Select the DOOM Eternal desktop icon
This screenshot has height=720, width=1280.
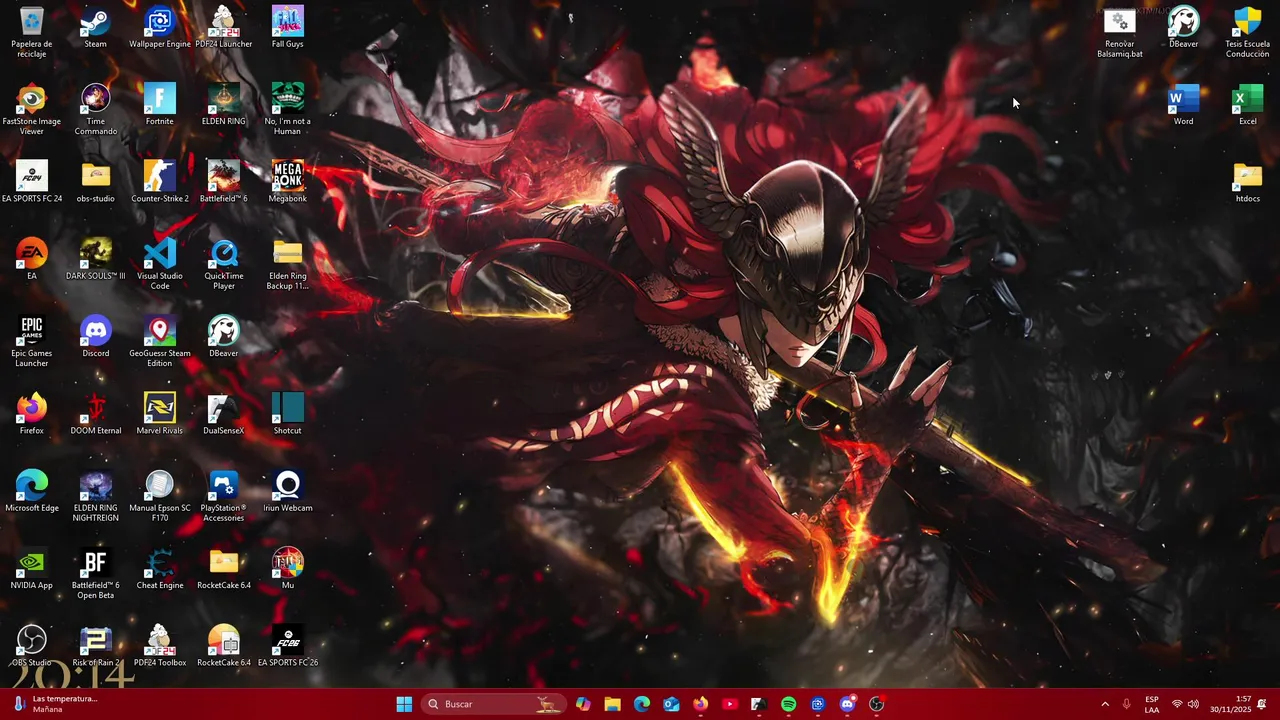coord(95,413)
